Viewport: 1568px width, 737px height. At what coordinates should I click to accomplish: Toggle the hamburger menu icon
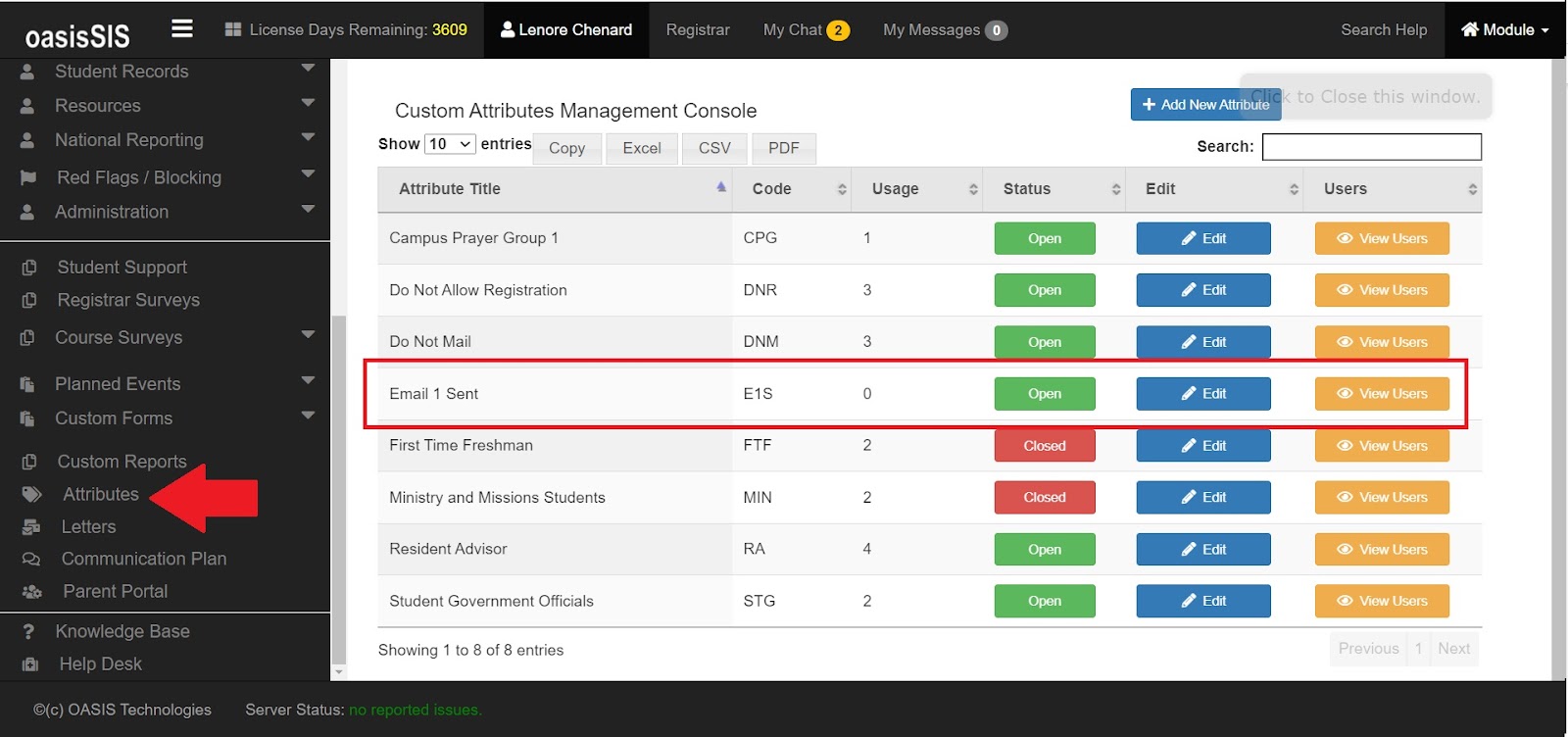[x=182, y=28]
